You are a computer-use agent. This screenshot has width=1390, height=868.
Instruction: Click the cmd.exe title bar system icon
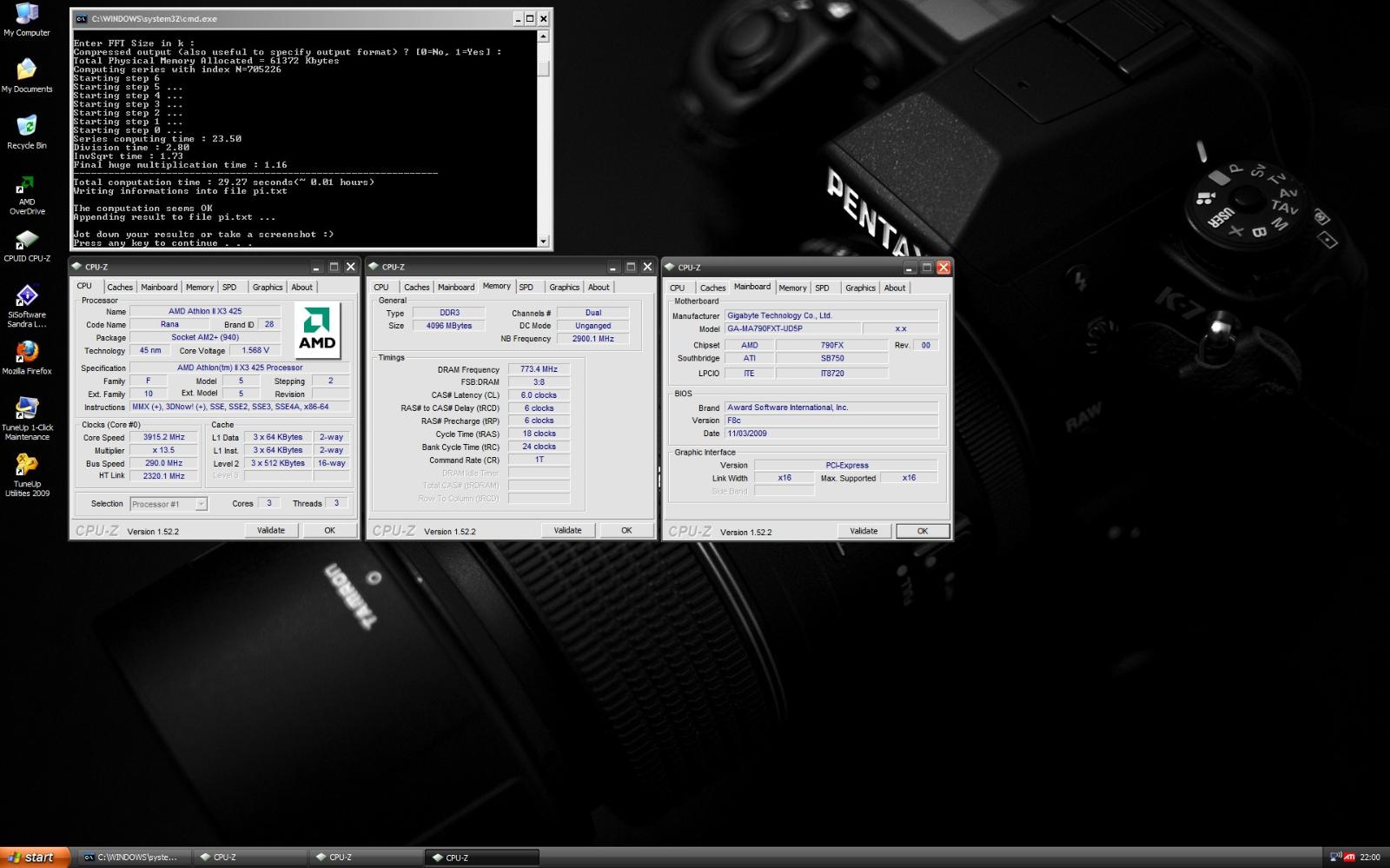(81, 18)
